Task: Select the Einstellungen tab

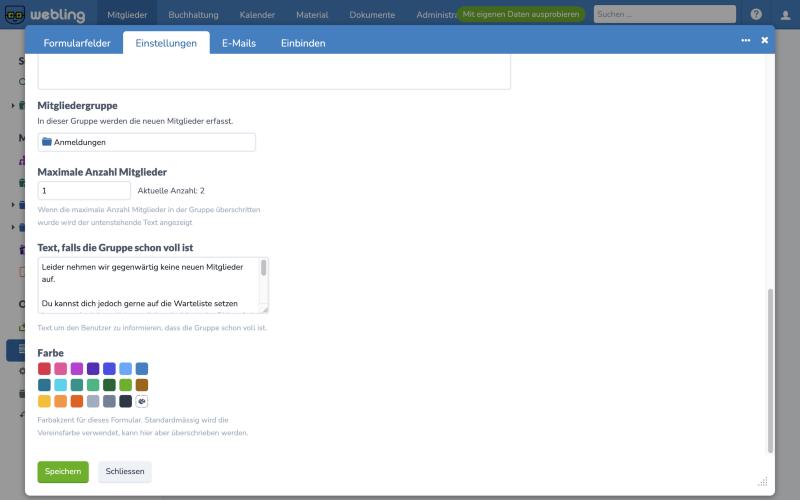Action: (166, 43)
